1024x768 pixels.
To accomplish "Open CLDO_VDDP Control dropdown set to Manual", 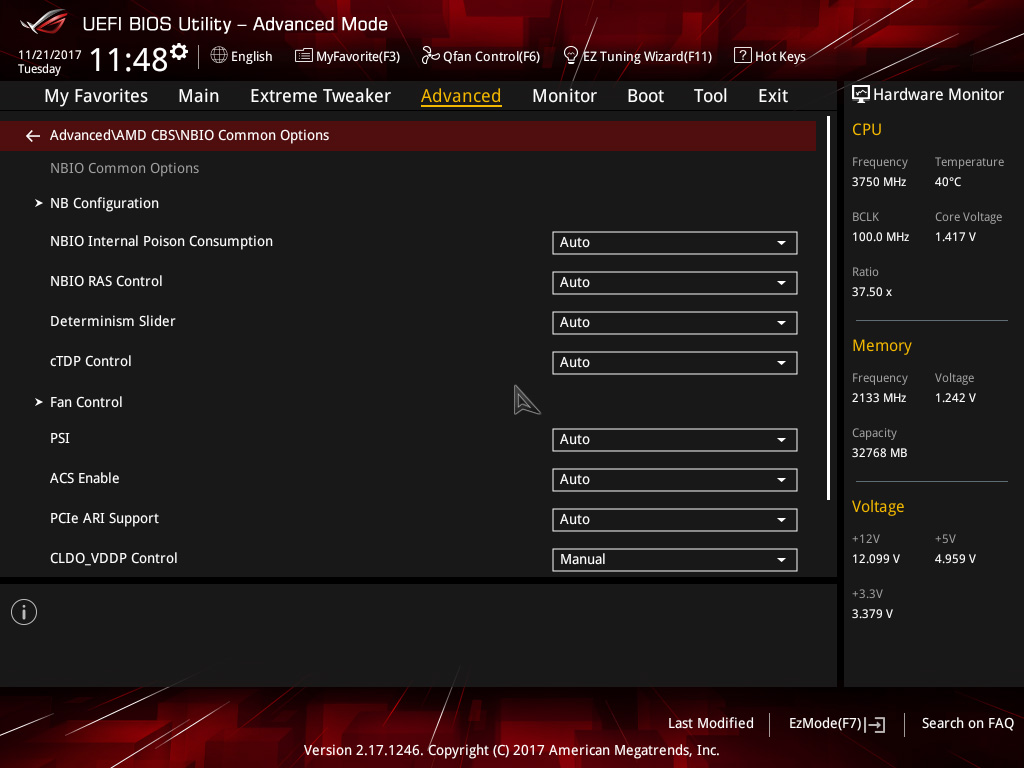I will click(675, 560).
